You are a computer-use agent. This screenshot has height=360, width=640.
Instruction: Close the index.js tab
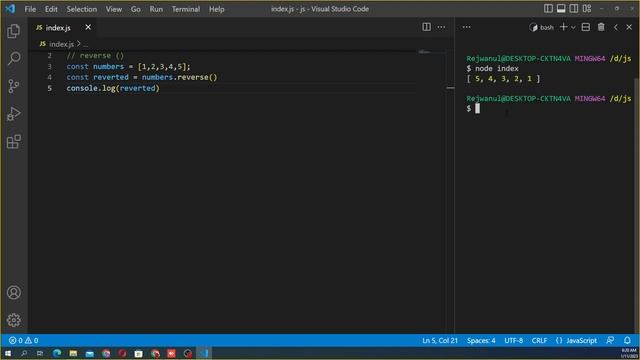point(88,27)
